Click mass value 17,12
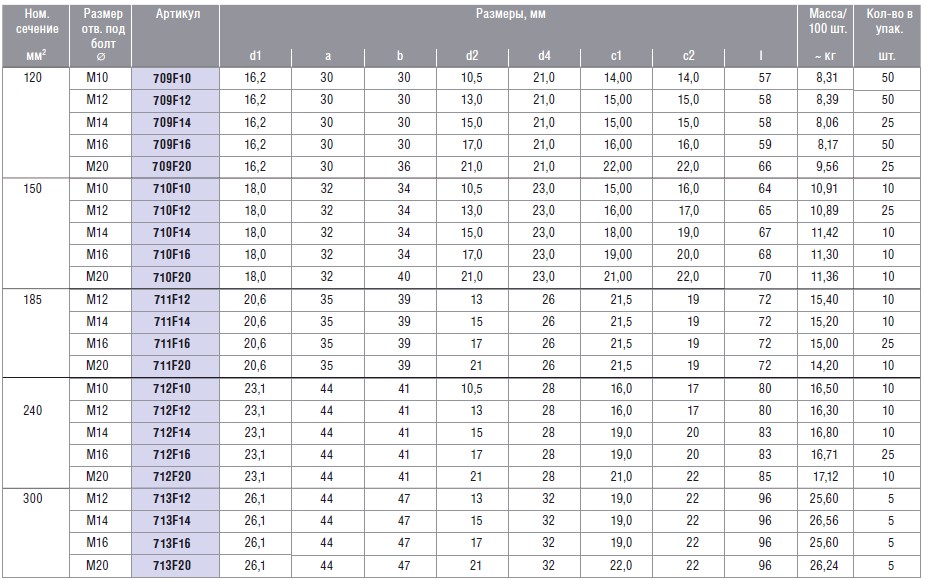The height and width of the screenshot is (579, 925). [x=825, y=476]
